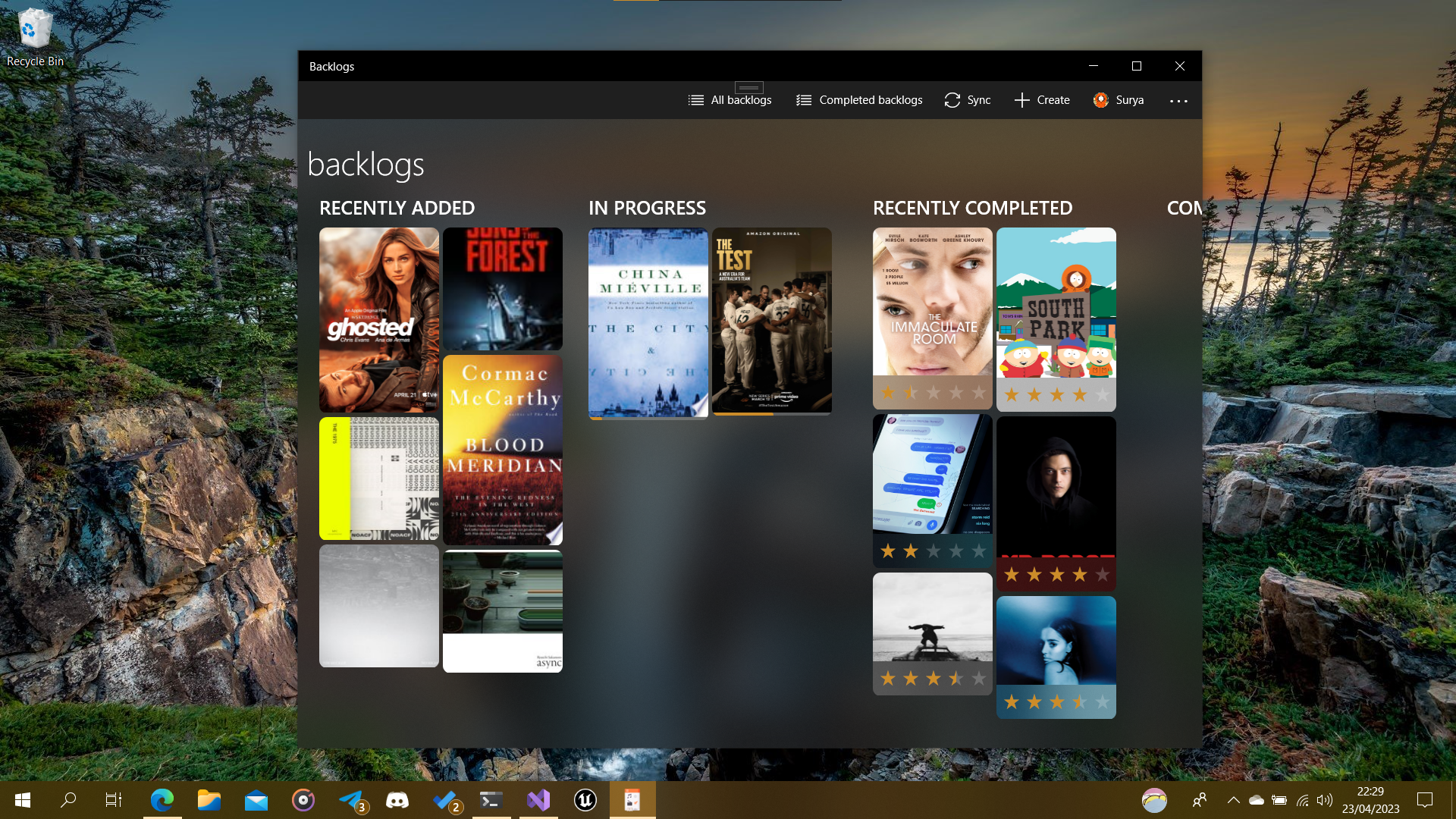Viewport: 1456px width, 819px height.
Task: Open the Ghosted movie poster
Action: point(379,319)
